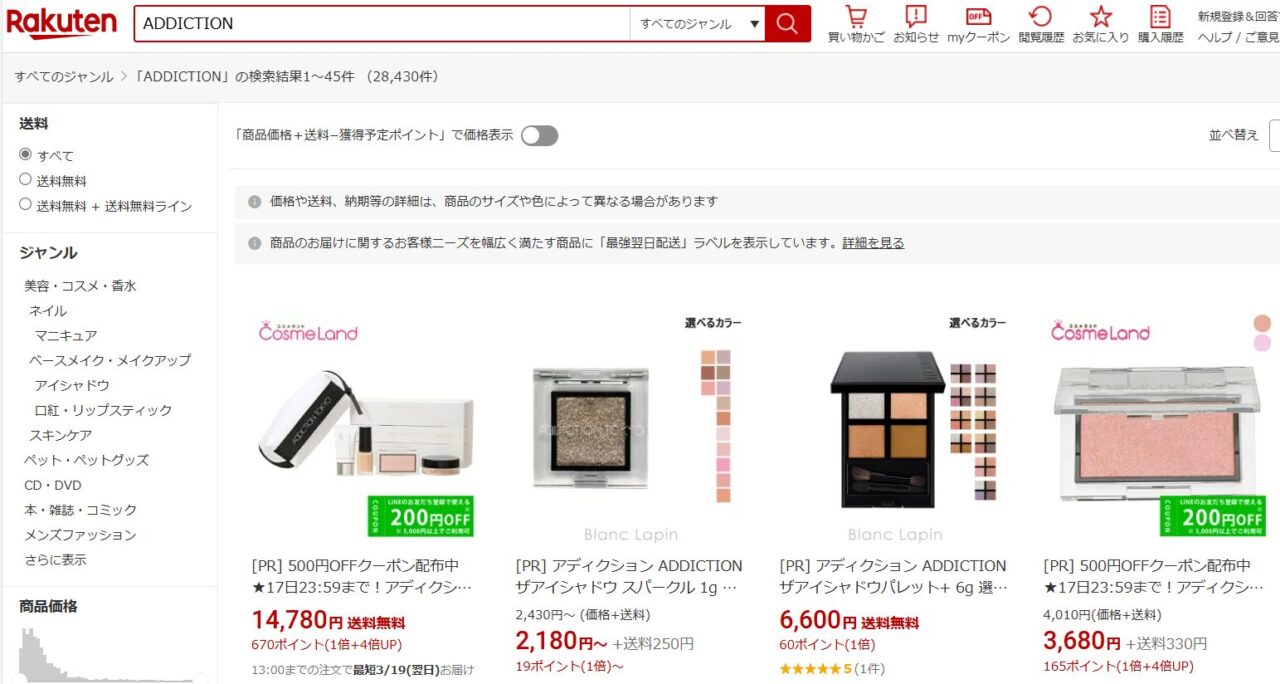
Task: Open the shopping cart (買い物かご) icon
Action: point(856,25)
